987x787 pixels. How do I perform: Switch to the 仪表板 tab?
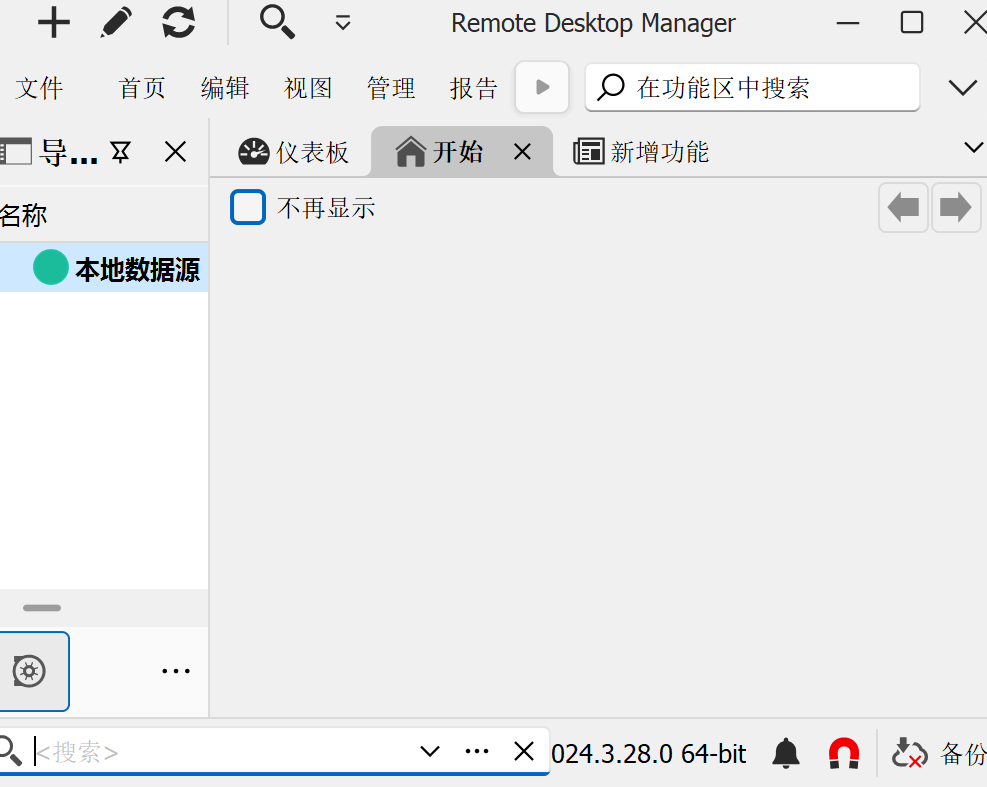point(293,152)
